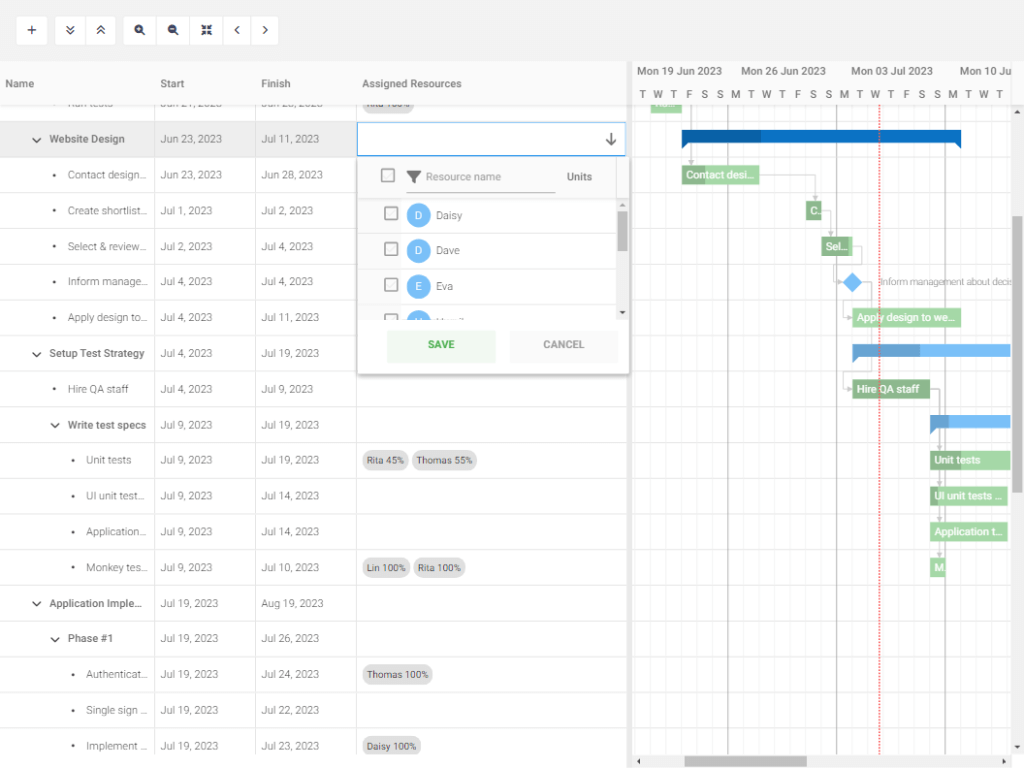1024x768 pixels.
Task: Click the Lin 100% resource chip
Action: point(386,568)
